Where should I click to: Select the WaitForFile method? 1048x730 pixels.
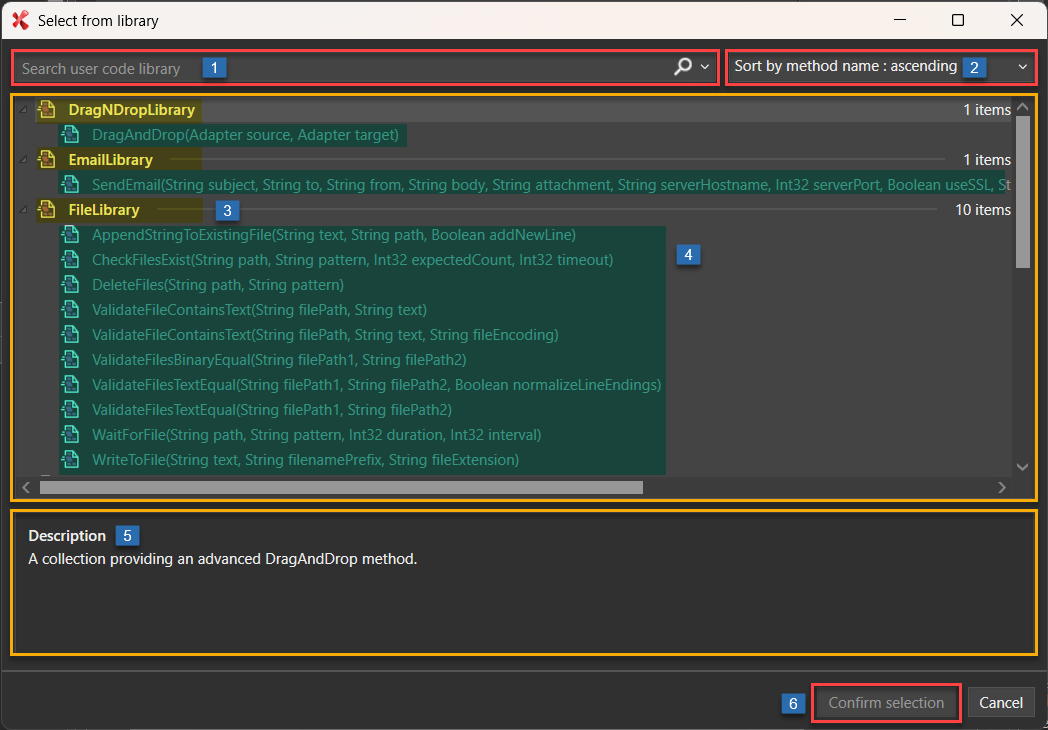coord(316,435)
